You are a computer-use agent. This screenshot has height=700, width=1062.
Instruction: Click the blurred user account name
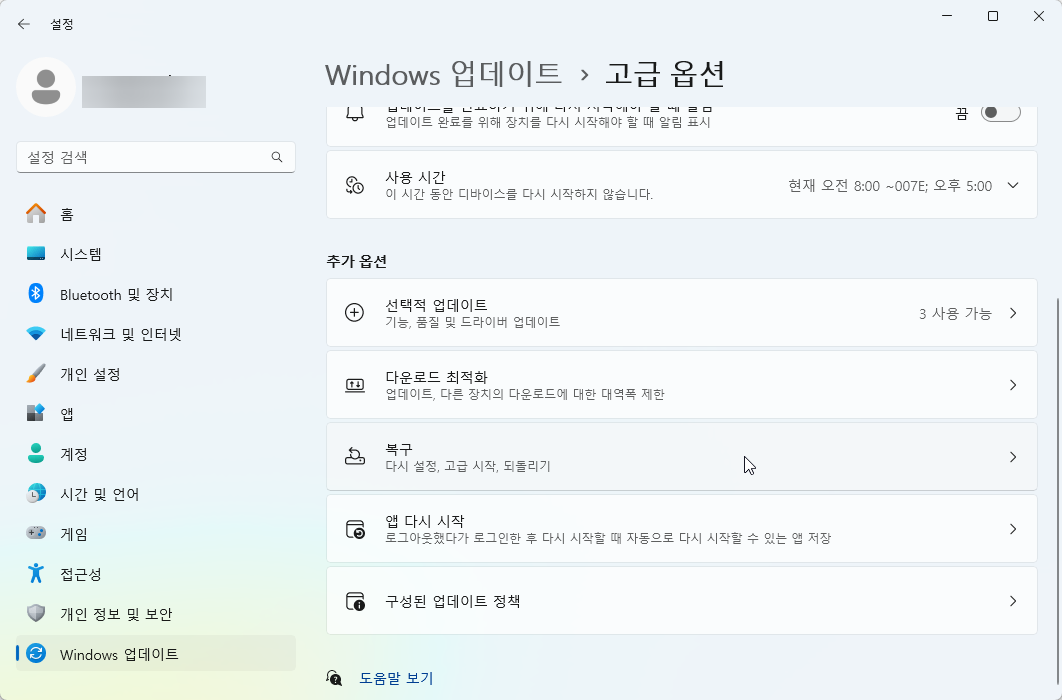click(144, 91)
